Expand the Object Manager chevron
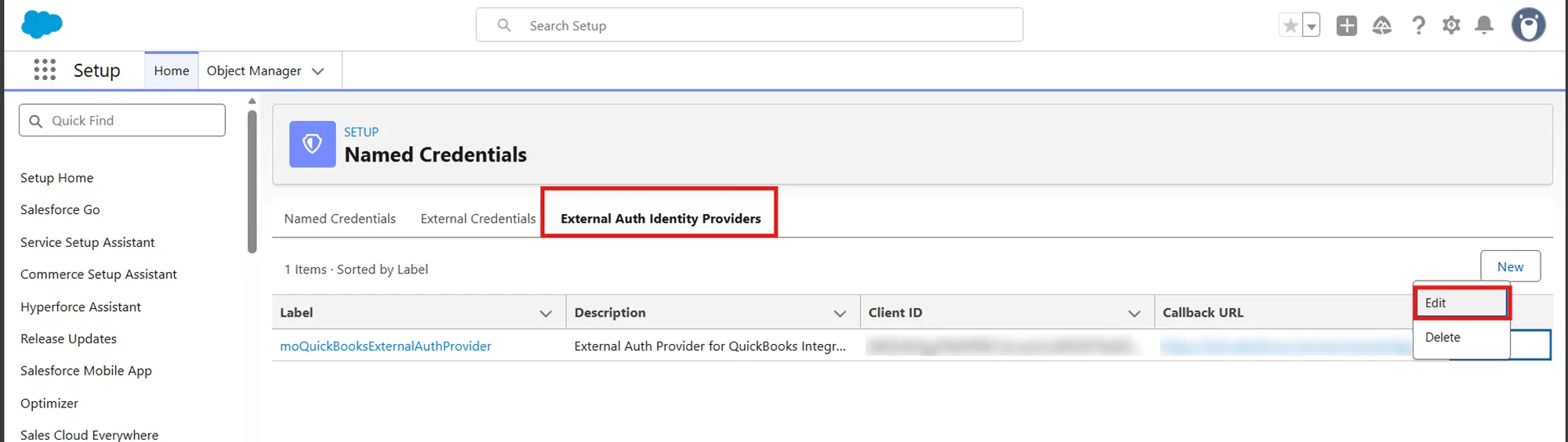 tap(318, 71)
